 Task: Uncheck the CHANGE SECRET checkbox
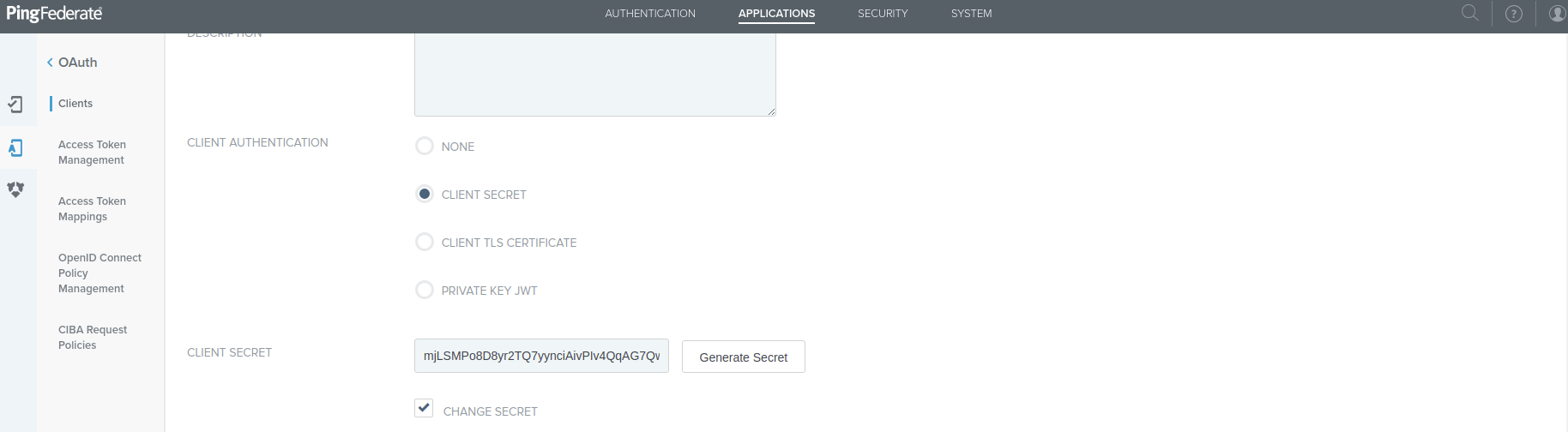pos(424,408)
